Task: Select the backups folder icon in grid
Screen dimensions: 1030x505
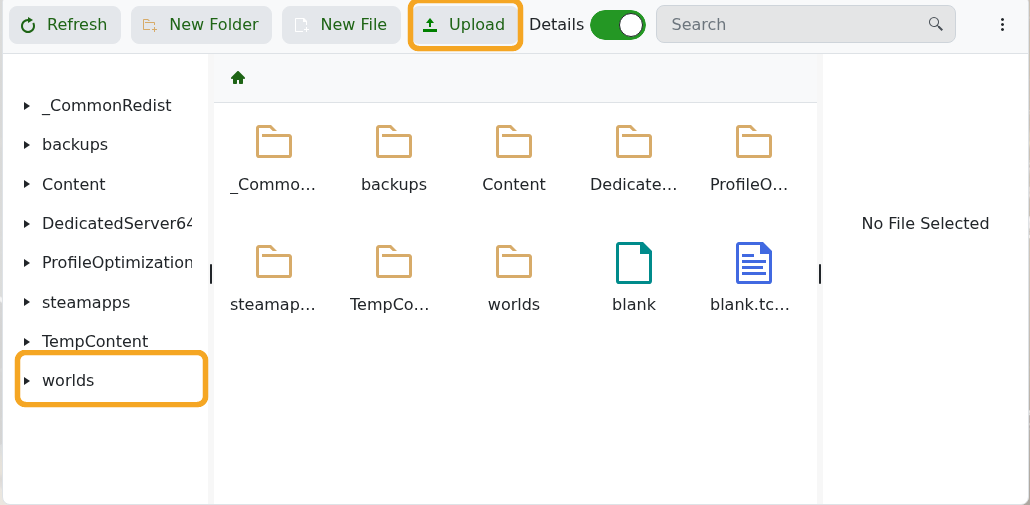Action: 393,142
